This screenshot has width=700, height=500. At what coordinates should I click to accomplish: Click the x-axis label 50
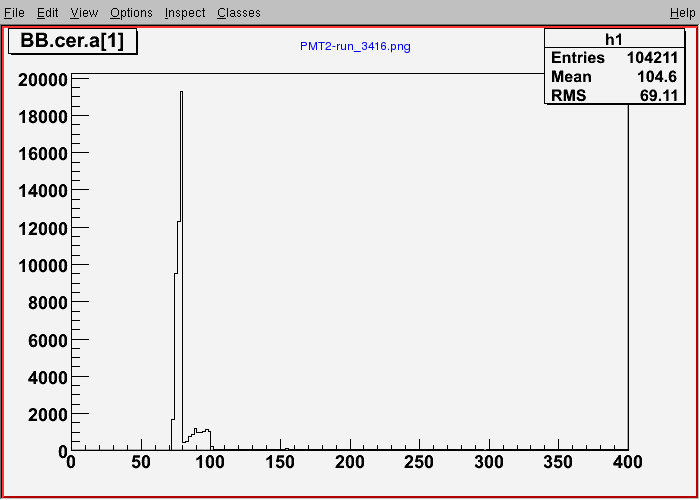pyautogui.click(x=141, y=462)
